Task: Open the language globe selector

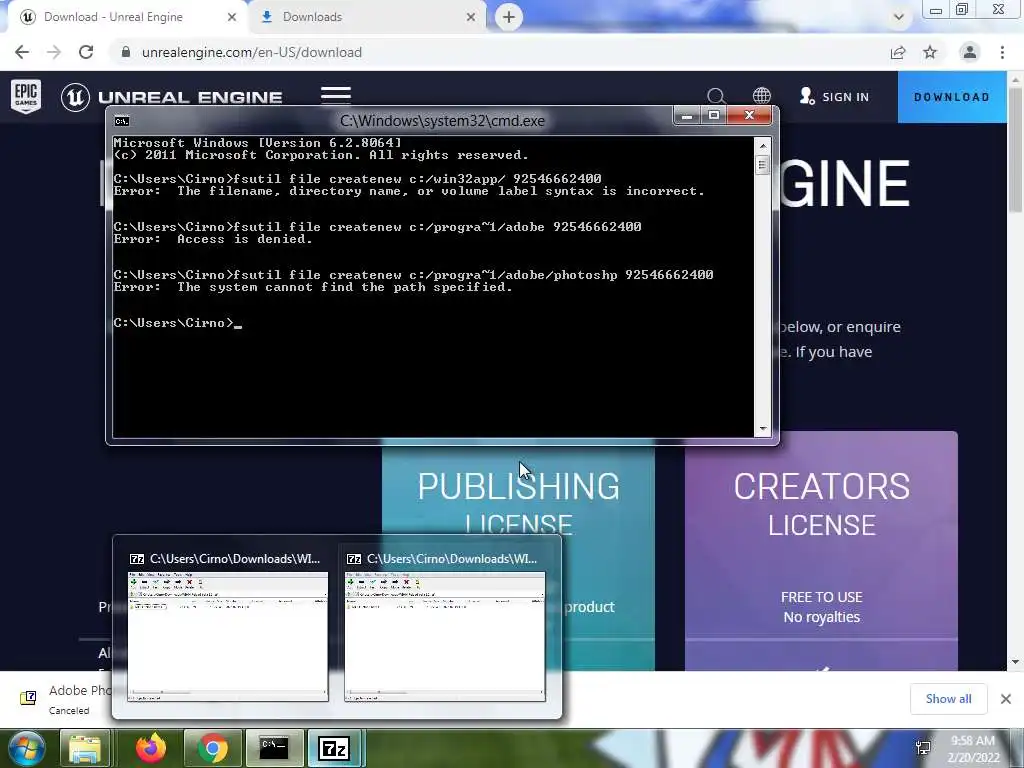Action: 761,97
